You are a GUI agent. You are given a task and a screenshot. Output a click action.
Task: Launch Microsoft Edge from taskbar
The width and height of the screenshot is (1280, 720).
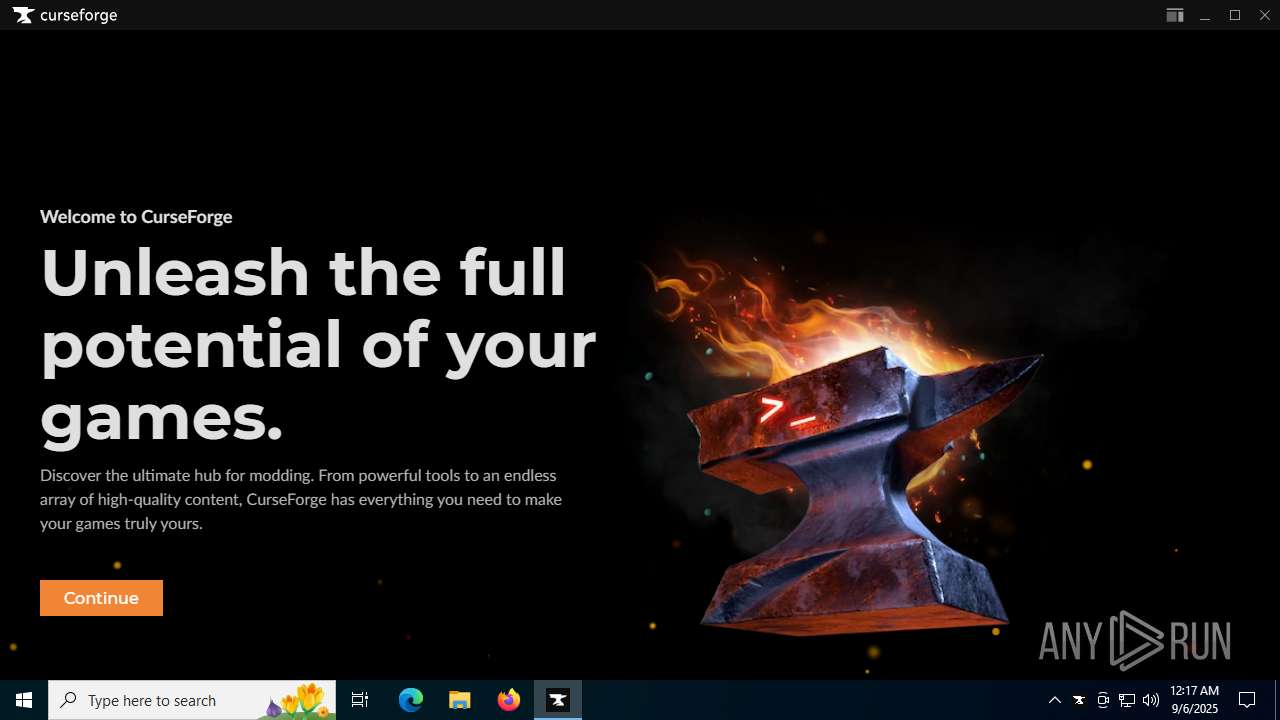[x=411, y=700]
